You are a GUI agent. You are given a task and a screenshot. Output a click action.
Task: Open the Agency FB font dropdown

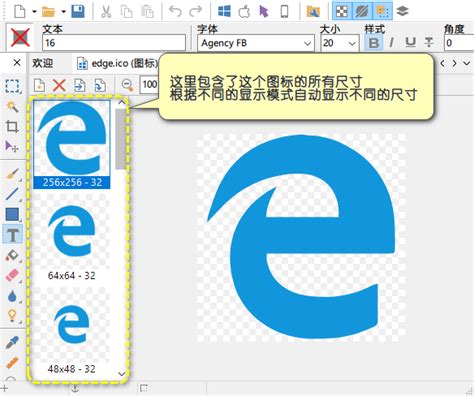[x=307, y=43]
